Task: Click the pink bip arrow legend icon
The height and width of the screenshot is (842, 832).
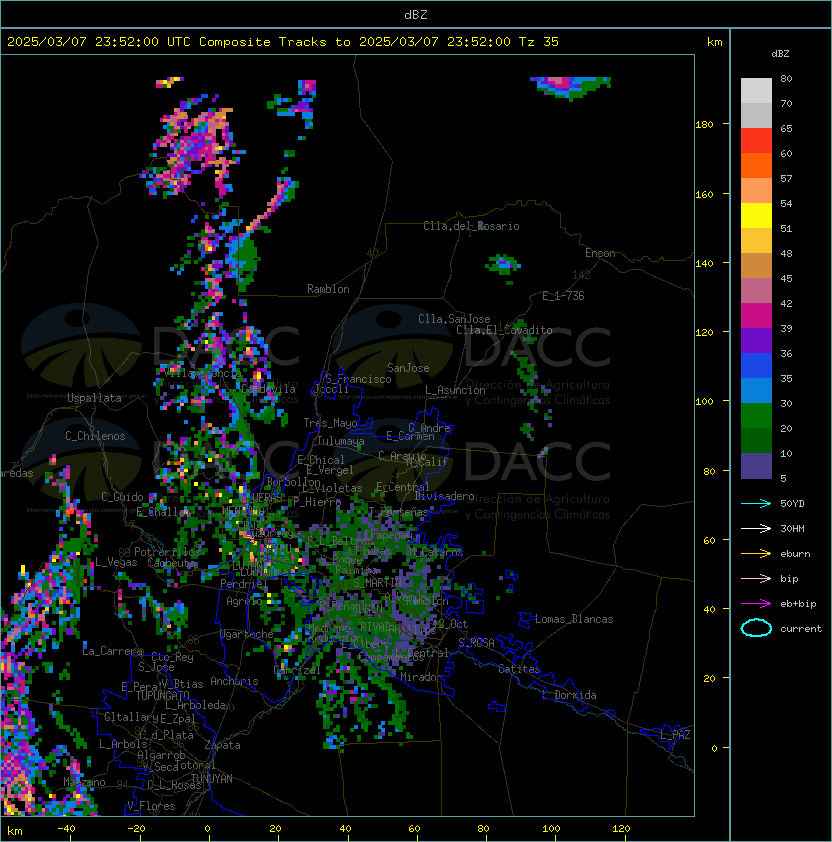Action: (x=756, y=578)
